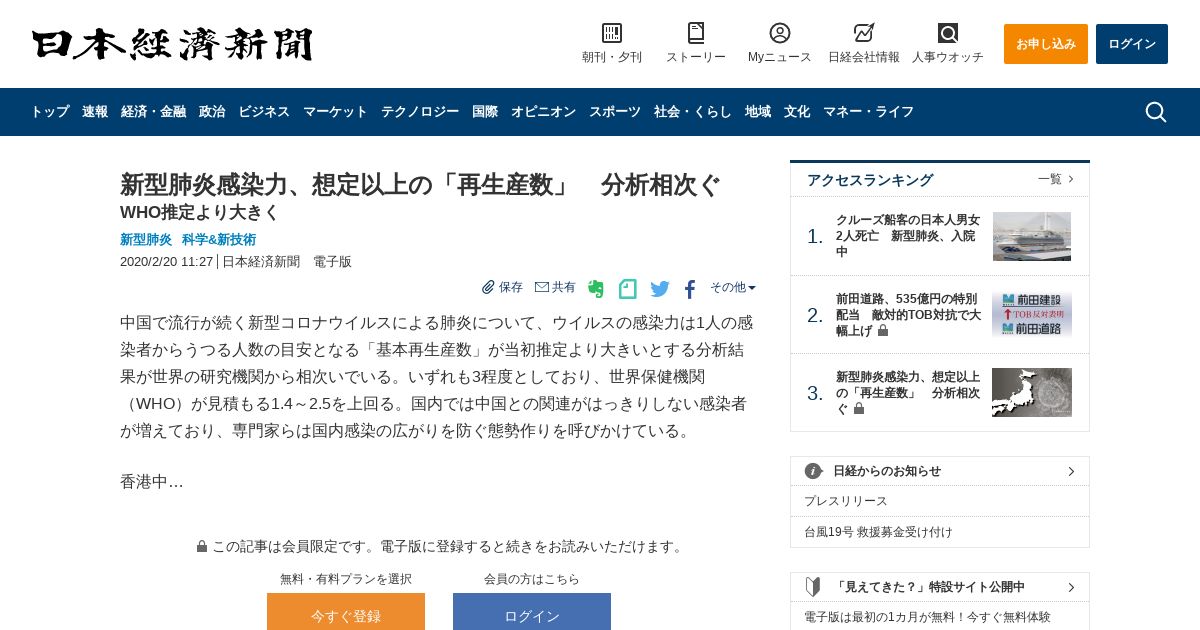Select the マーケット navigation item
The width and height of the screenshot is (1200, 630).
[x=335, y=112]
